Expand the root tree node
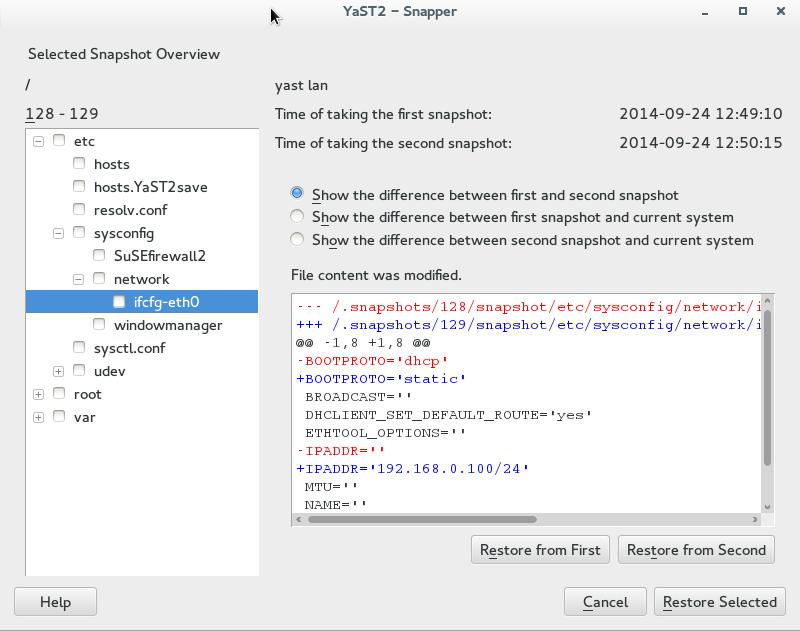The image size is (800, 631). 38,394
